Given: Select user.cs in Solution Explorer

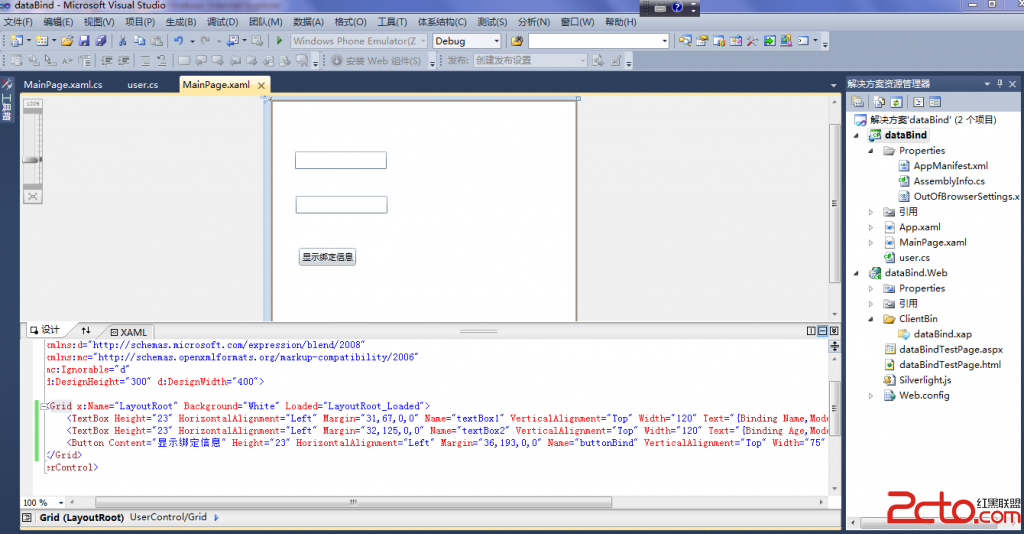Looking at the screenshot, I should point(914,258).
